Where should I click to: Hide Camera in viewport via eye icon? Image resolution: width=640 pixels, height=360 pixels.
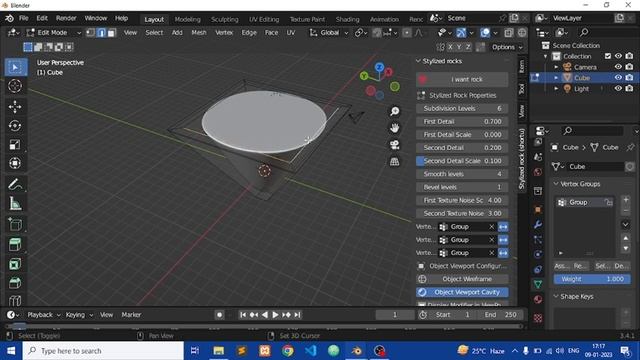pyautogui.click(x=618, y=67)
